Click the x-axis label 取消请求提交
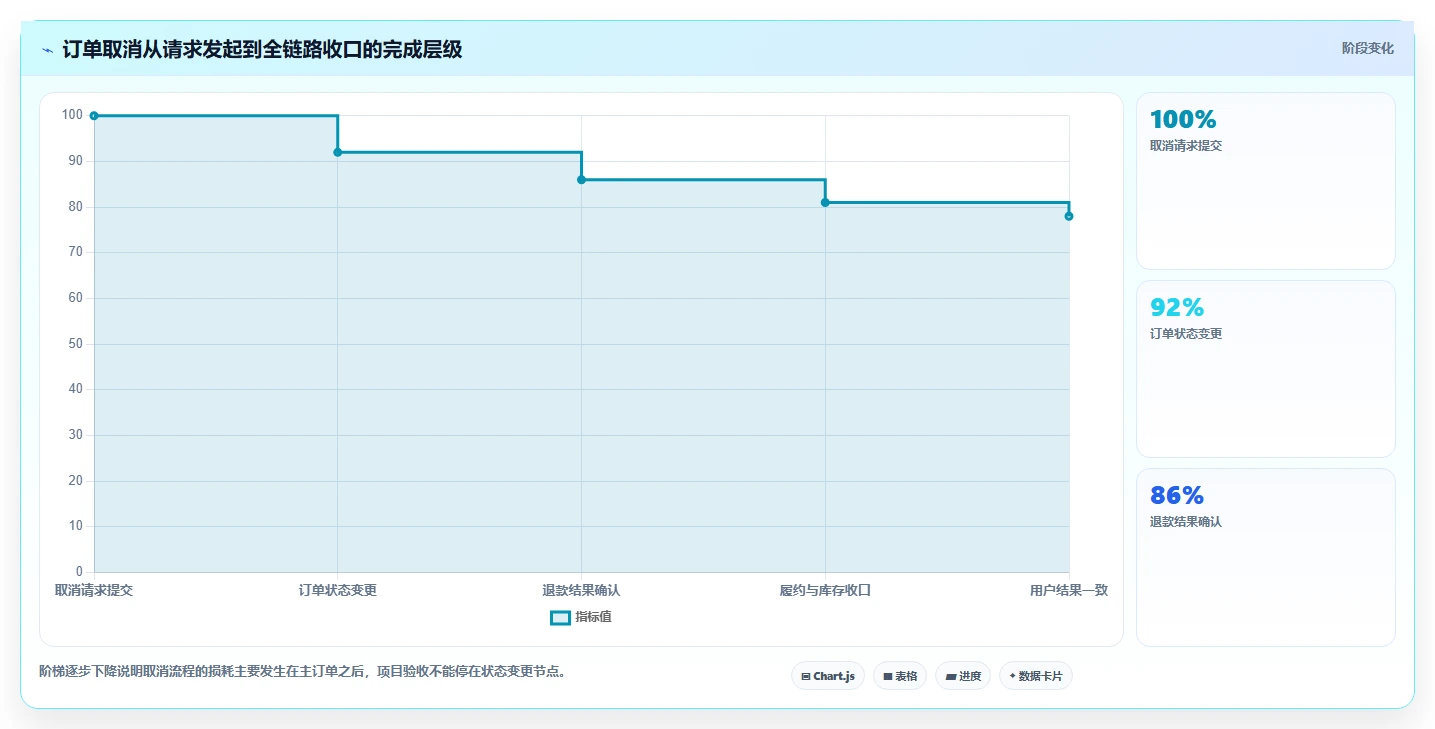The width and height of the screenshot is (1435, 729). click(94, 590)
